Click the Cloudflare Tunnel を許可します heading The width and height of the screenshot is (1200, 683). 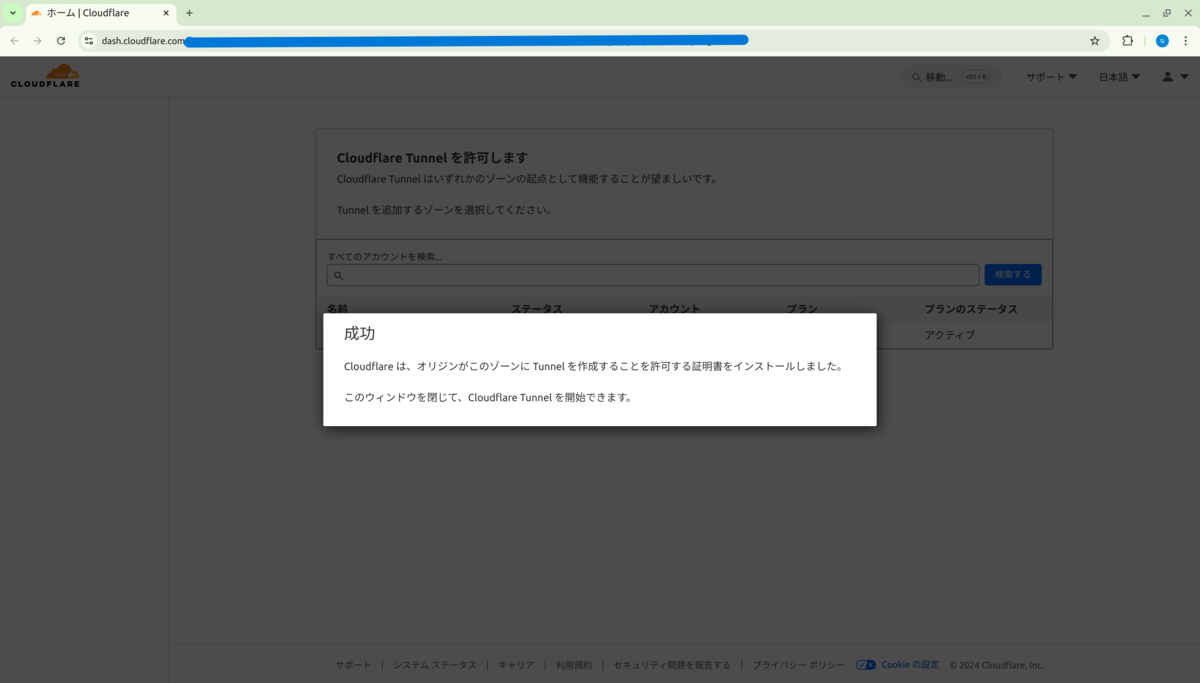pyautogui.click(x=432, y=158)
